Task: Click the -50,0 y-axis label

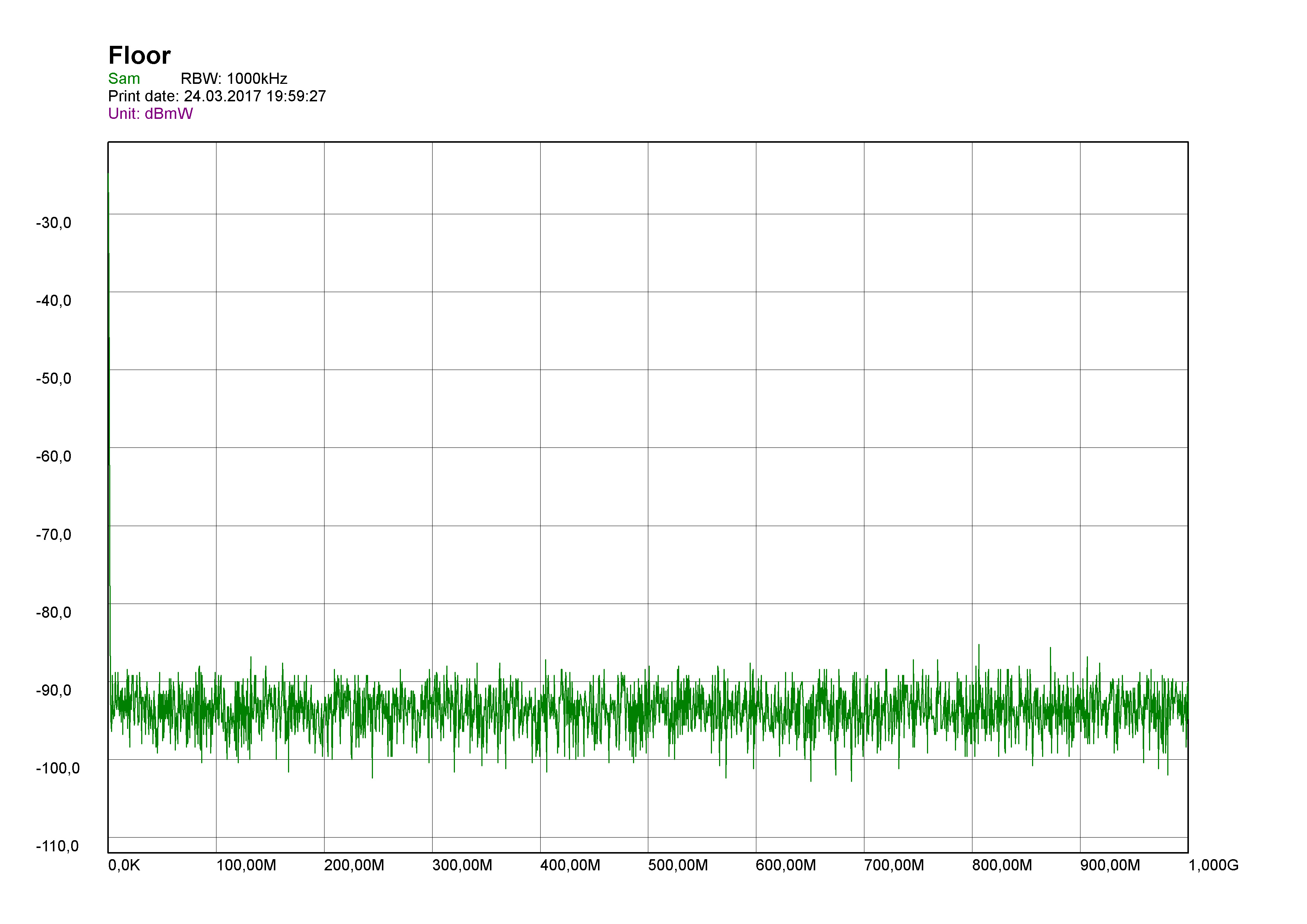Action: pyautogui.click(x=54, y=379)
